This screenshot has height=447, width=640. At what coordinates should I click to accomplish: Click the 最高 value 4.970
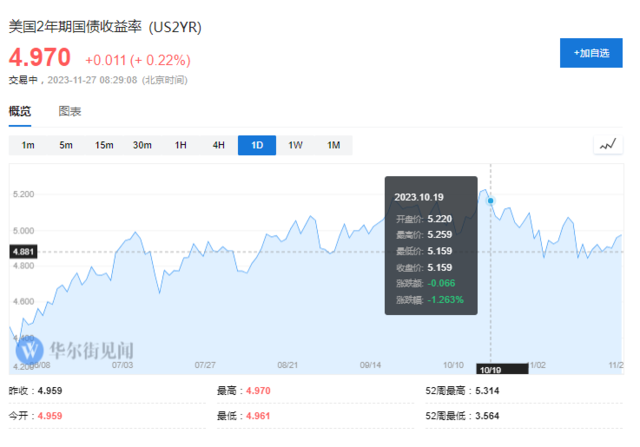(258, 391)
